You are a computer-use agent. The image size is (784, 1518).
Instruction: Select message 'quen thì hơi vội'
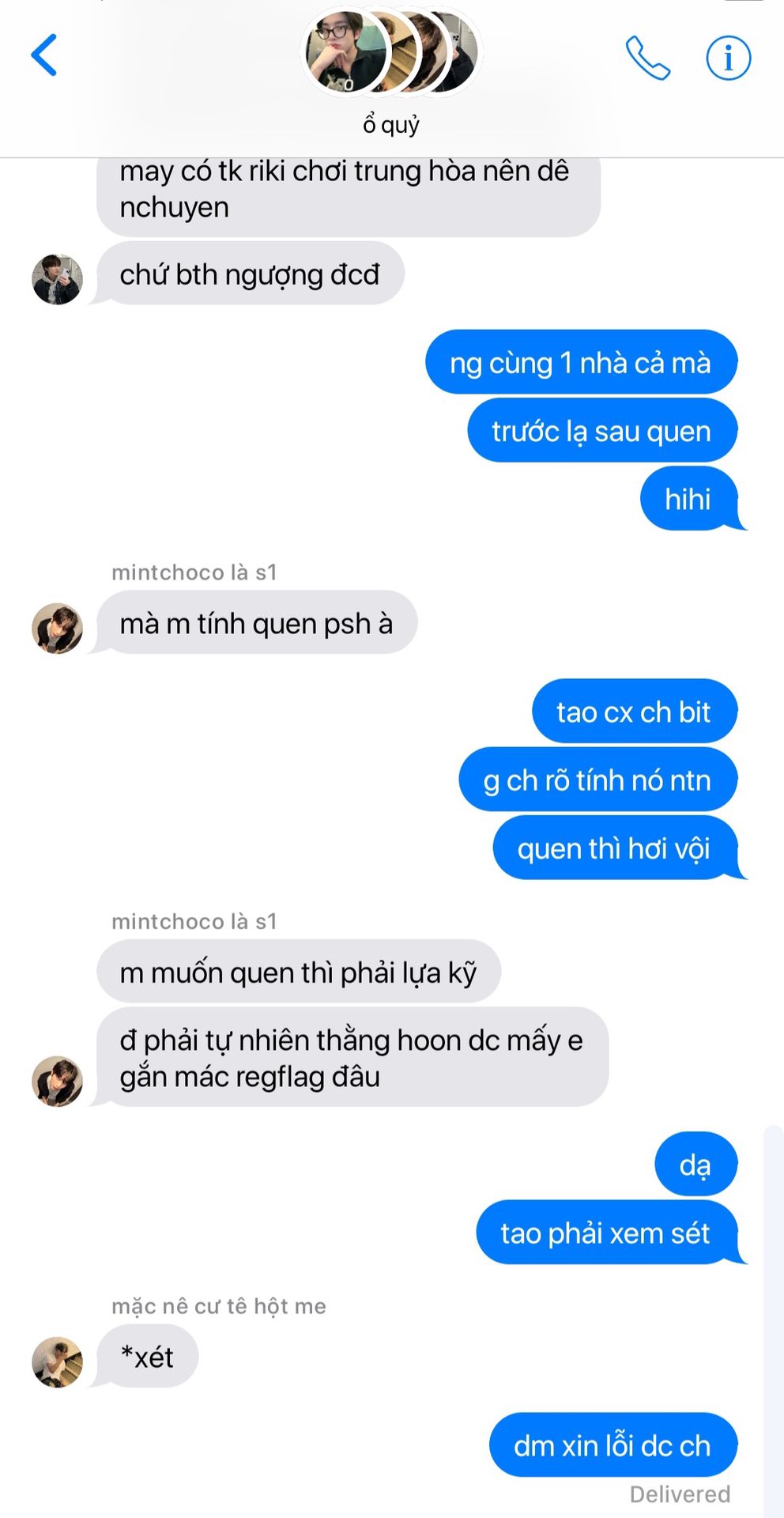(614, 848)
